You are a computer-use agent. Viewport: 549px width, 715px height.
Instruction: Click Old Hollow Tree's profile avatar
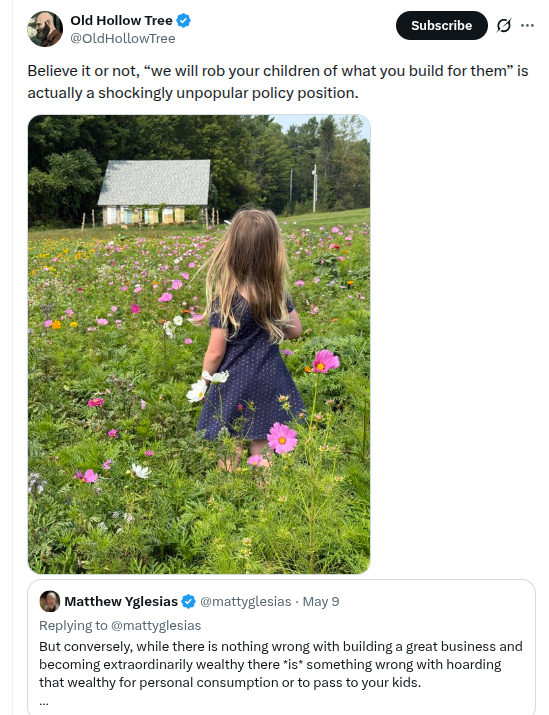coord(45,29)
